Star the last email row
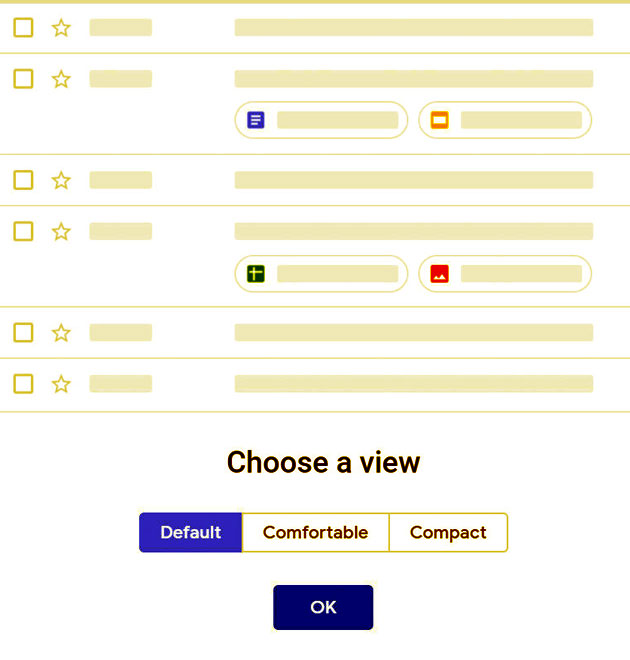This screenshot has height=660, width=630. tap(61, 384)
